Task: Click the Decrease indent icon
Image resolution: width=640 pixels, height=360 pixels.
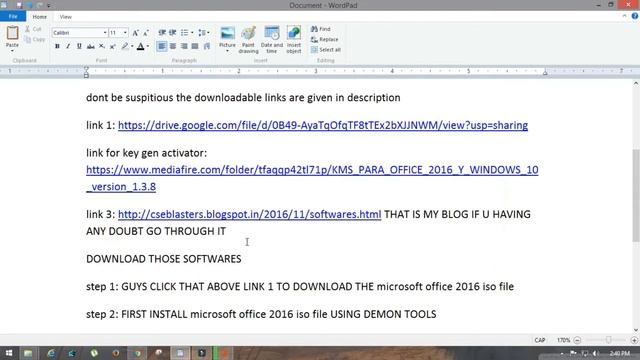Action: point(162,33)
